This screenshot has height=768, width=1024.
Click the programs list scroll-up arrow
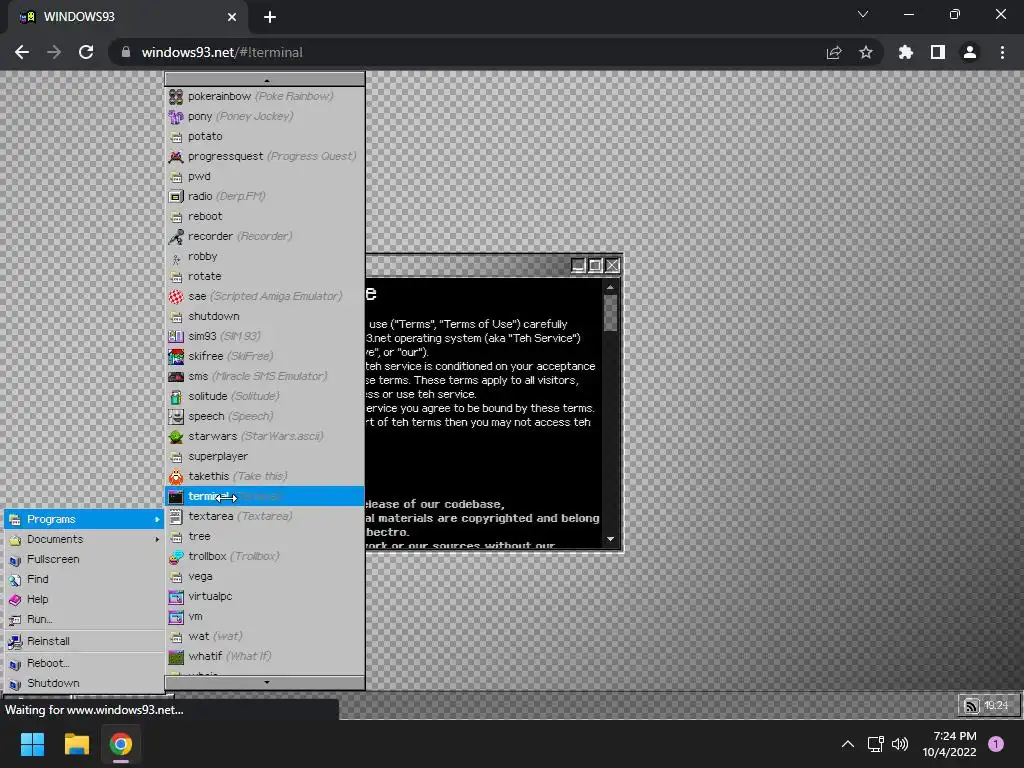(x=265, y=80)
